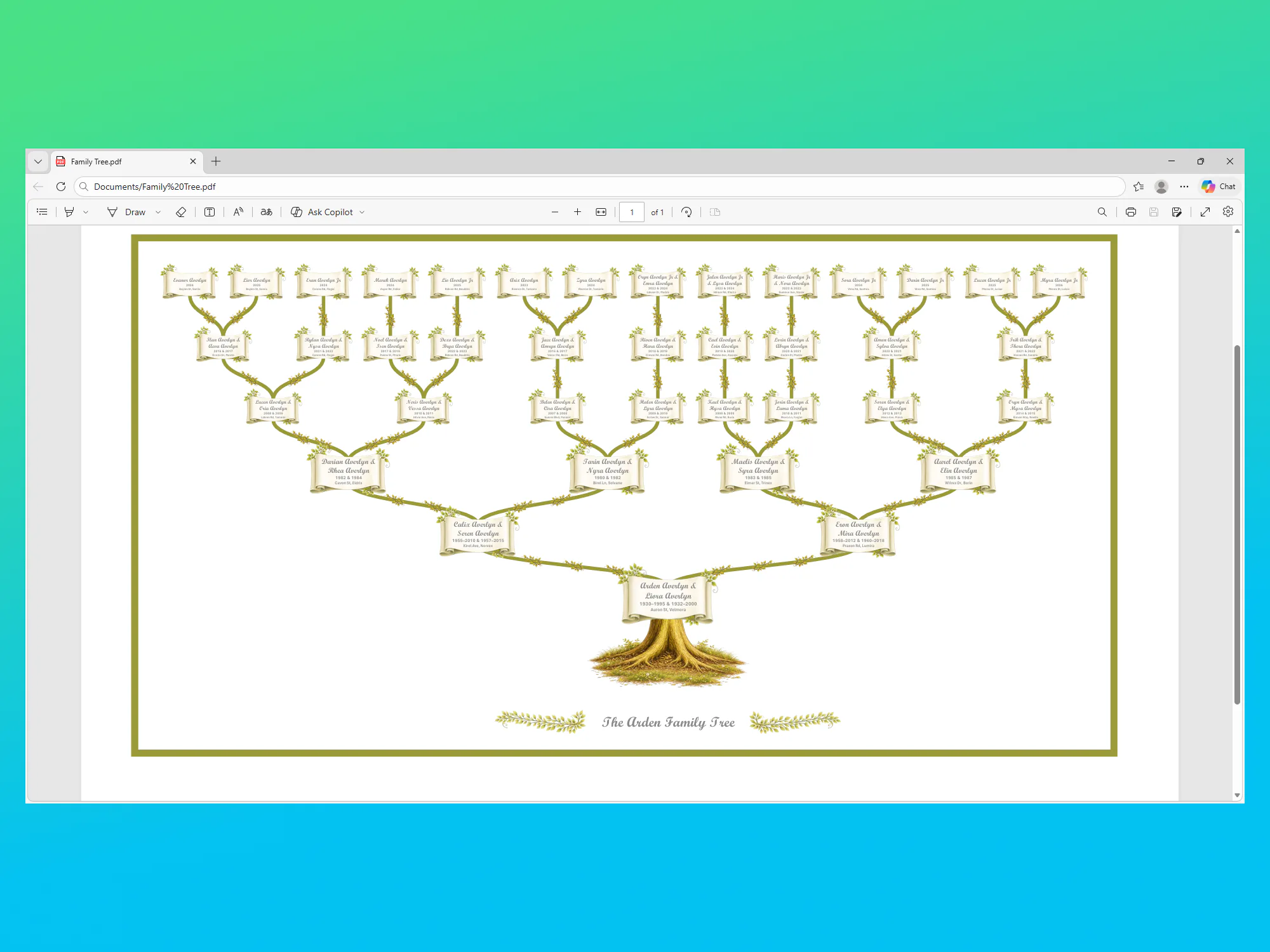The height and width of the screenshot is (952, 1270).
Task: Click the Add text tool
Action: click(x=210, y=212)
